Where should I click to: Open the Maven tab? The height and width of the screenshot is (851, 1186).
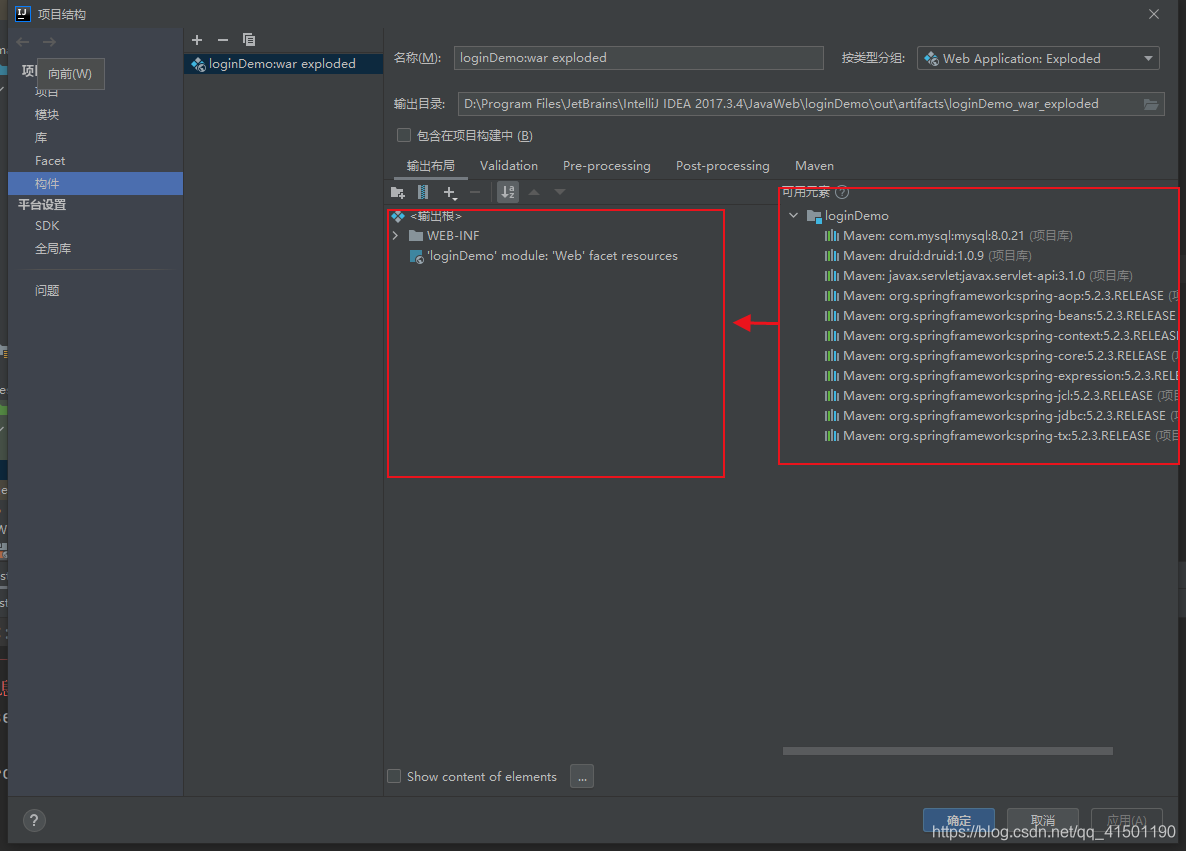814,166
